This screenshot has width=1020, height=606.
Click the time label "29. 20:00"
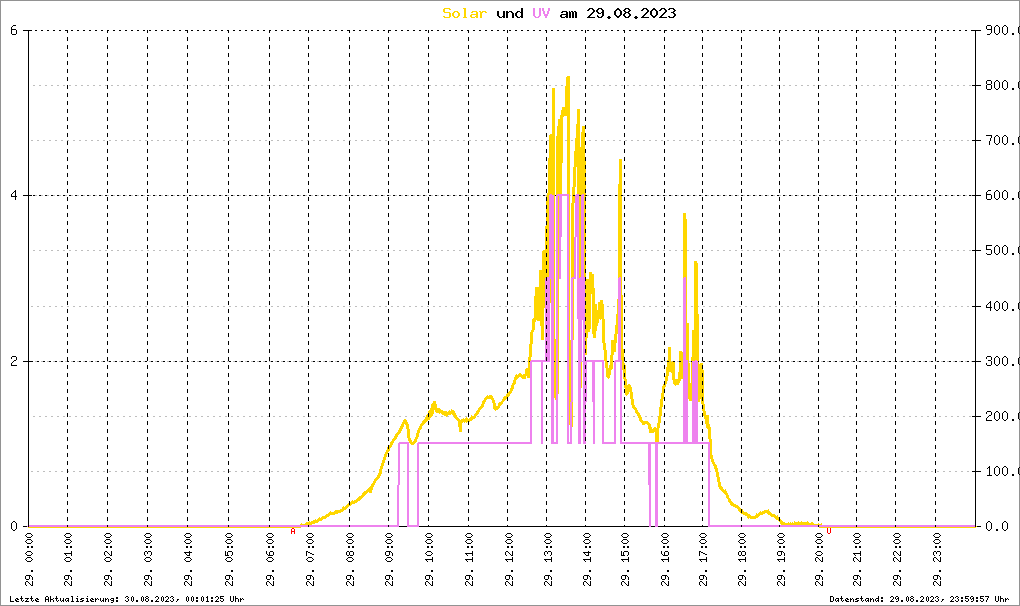pyautogui.click(x=819, y=560)
